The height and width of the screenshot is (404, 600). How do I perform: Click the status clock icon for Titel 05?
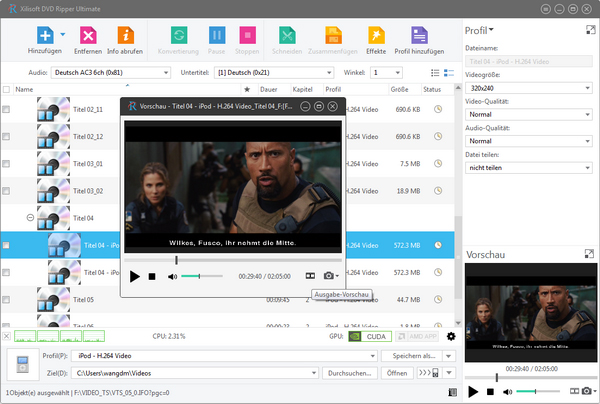tap(438, 299)
